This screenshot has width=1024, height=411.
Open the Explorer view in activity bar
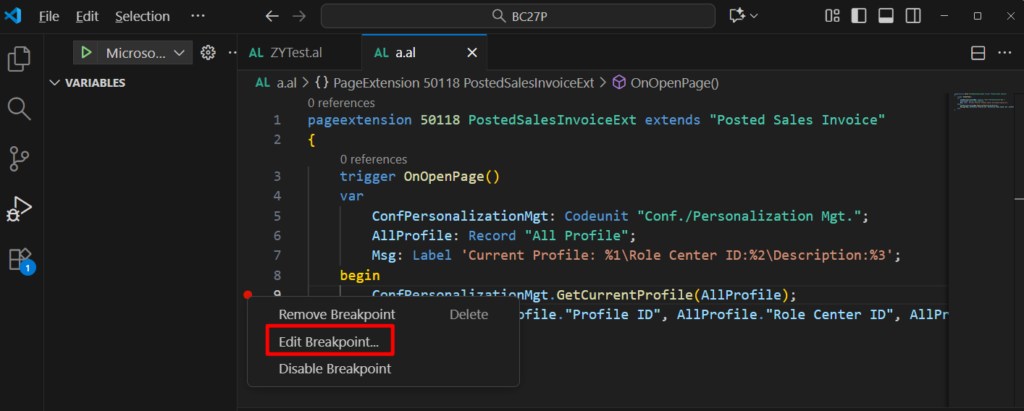(19, 58)
